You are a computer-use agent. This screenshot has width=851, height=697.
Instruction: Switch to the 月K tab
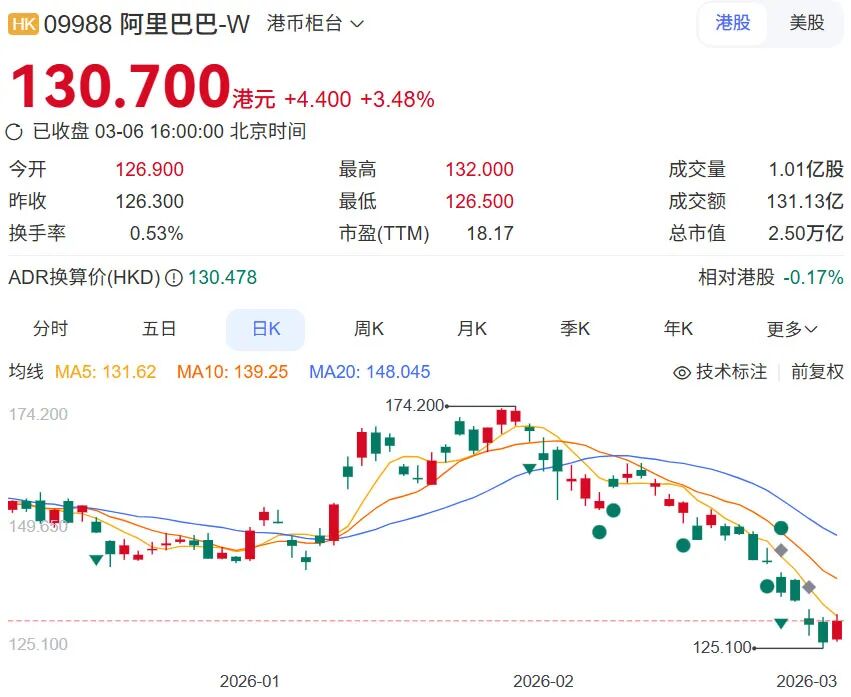[x=472, y=329]
